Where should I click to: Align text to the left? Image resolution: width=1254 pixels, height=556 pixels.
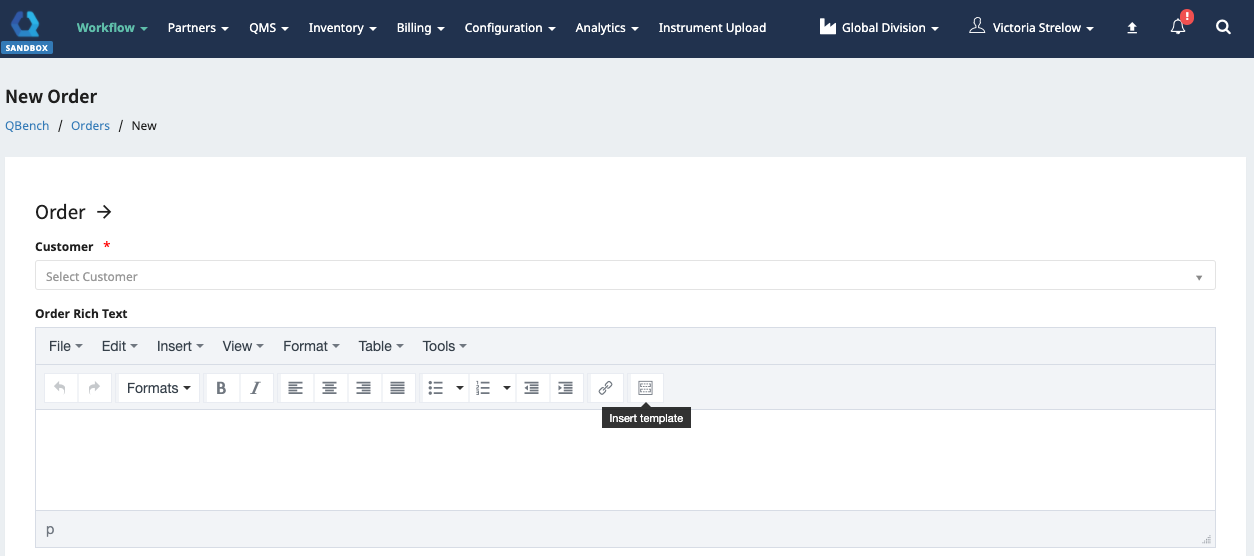(295, 388)
